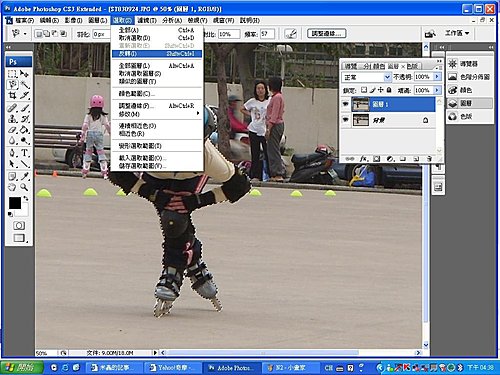Select the Healing Brush tool
Image resolution: width=500 pixels, height=375 pixels.
click(13, 108)
